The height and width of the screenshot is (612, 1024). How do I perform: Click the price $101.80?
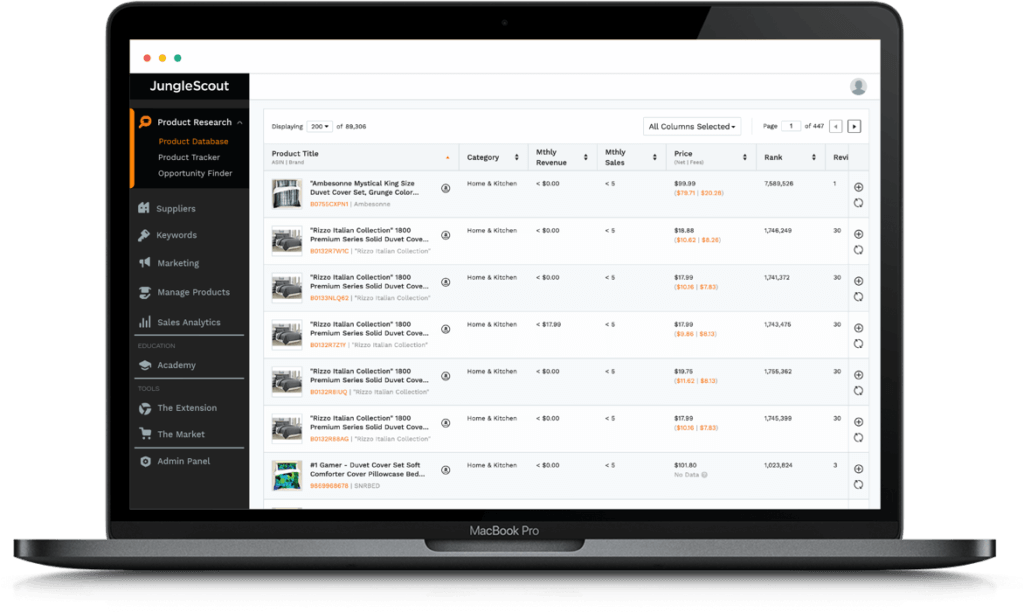[685, 466]
